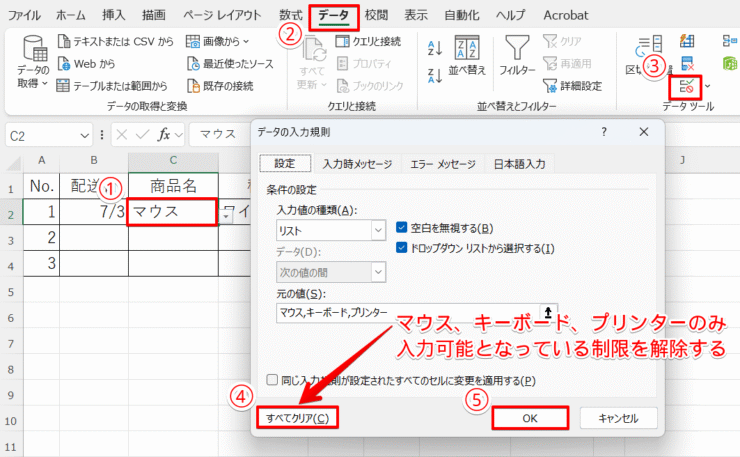740x457 pixels.
Task: Open data validation dropdown arrow in ribbon
Action: [707, 86]
